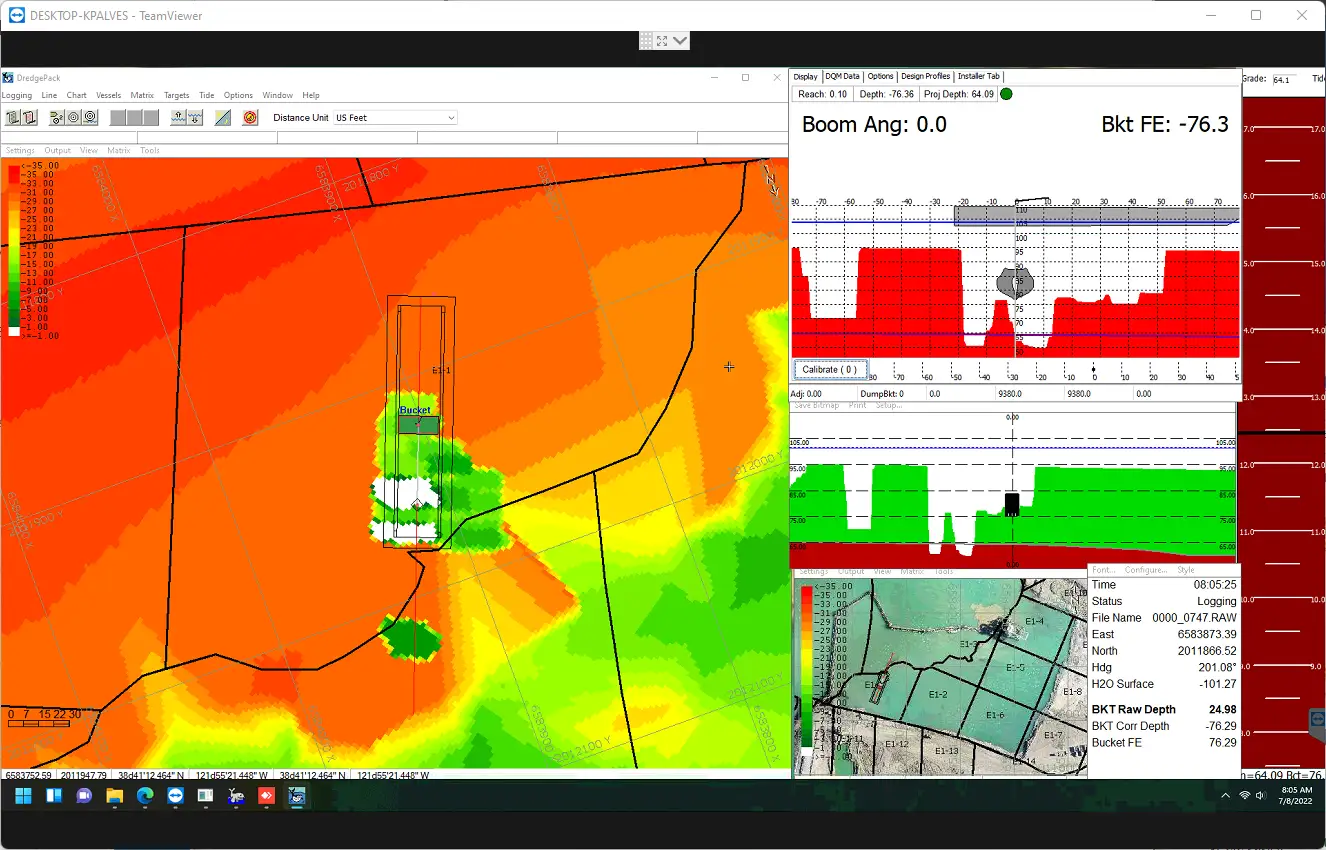Image resolution: width=1326 pixels, height=850 pixels.
Task: Click the tide down arrow toolbar icon
Action: 194,118
